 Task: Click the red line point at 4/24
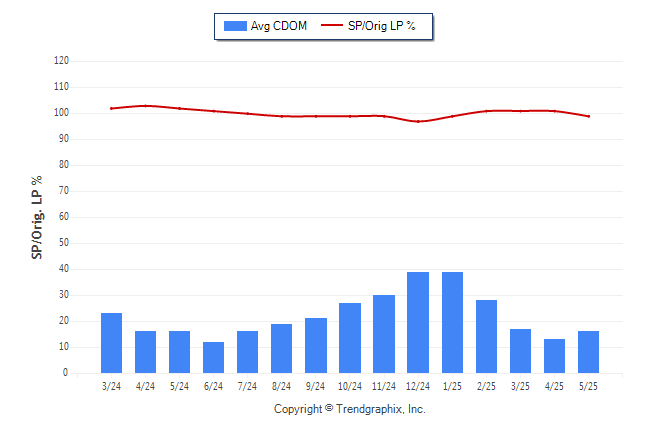click(145, 106)
